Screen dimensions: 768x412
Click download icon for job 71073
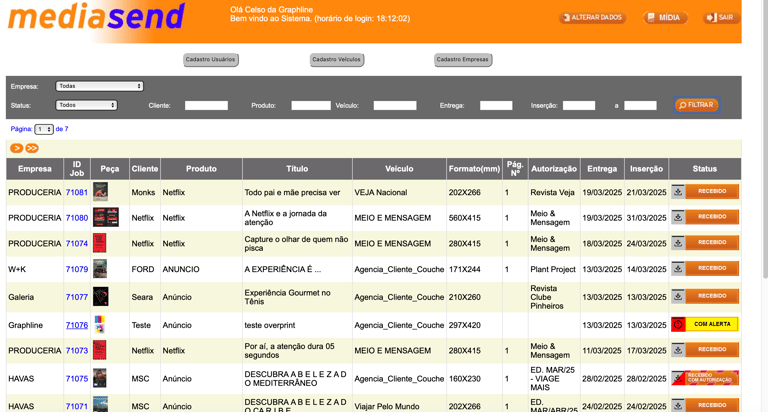click(x=678, y=350)
